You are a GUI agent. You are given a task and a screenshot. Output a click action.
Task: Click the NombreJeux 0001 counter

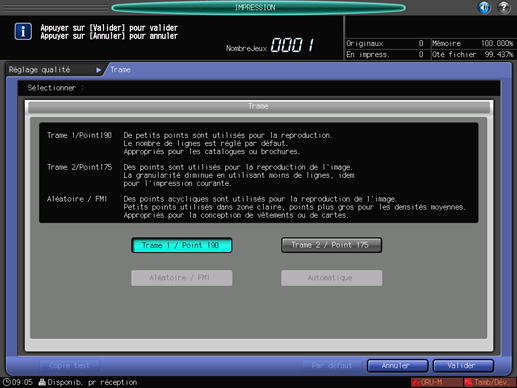coord(270,45)
